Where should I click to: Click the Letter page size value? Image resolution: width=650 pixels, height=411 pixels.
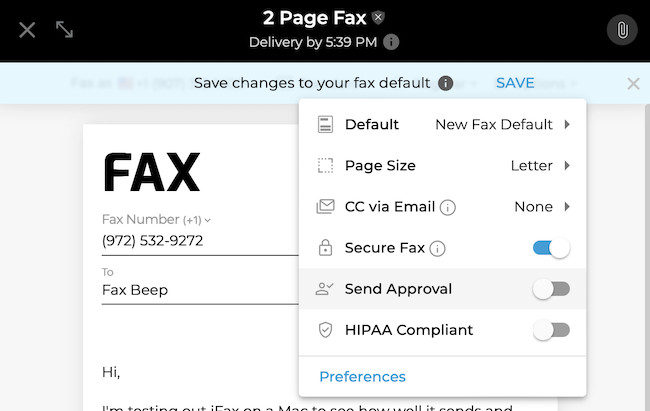click(531, 165)
